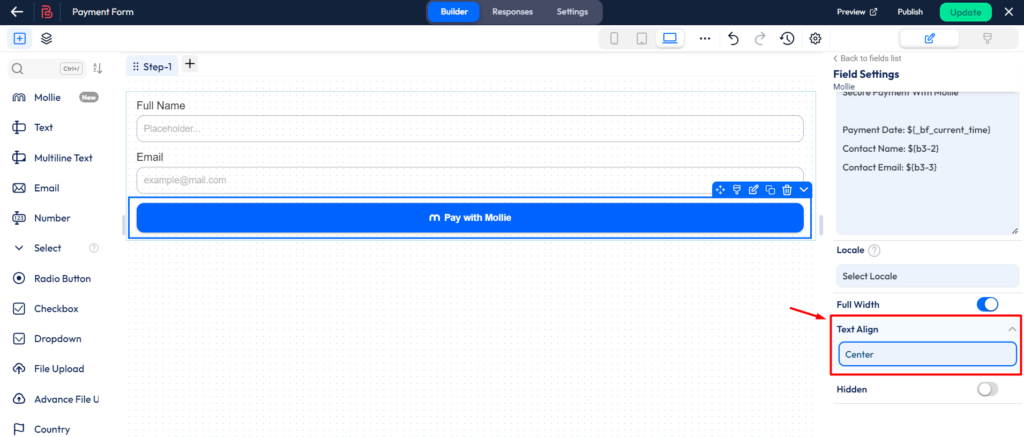Screen dimensions: 1024x437
Task: Expand the field toolbar chevron
Action: (804, 189)
